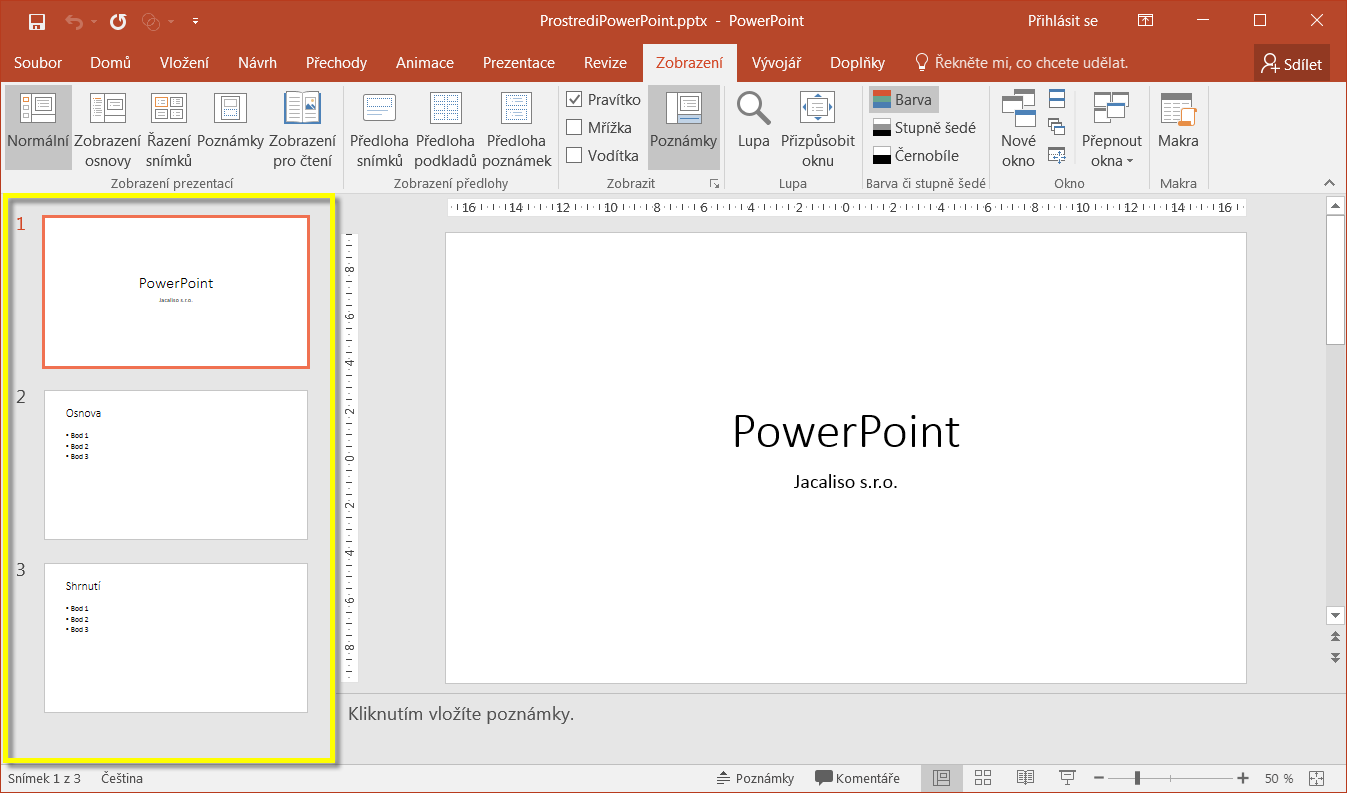This screenshot has height=793, width=1347.
Task: Select slide 2 thumbnail Osnova
Action: pos(176,465)
